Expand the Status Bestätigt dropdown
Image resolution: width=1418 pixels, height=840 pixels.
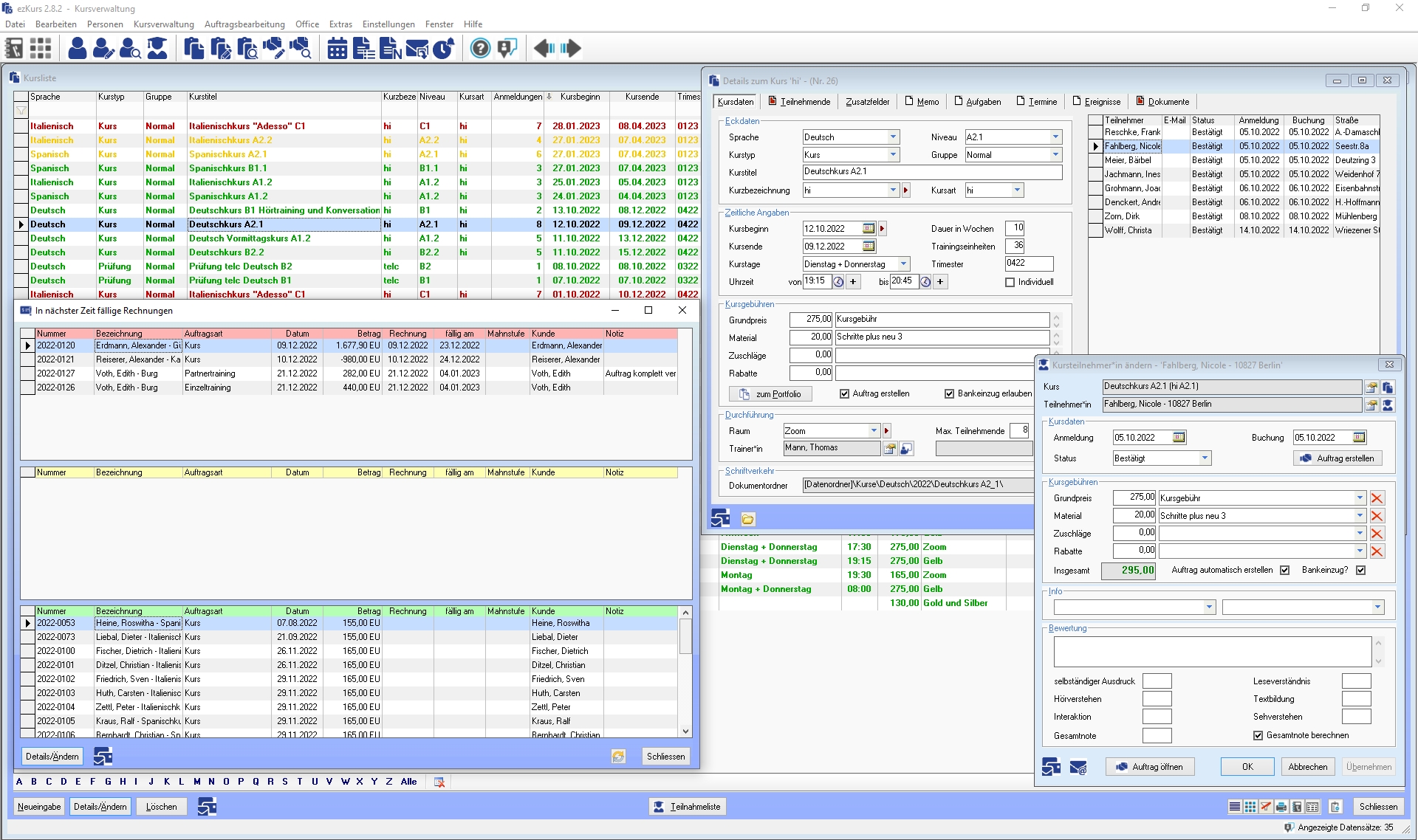tap(1205, 458)
